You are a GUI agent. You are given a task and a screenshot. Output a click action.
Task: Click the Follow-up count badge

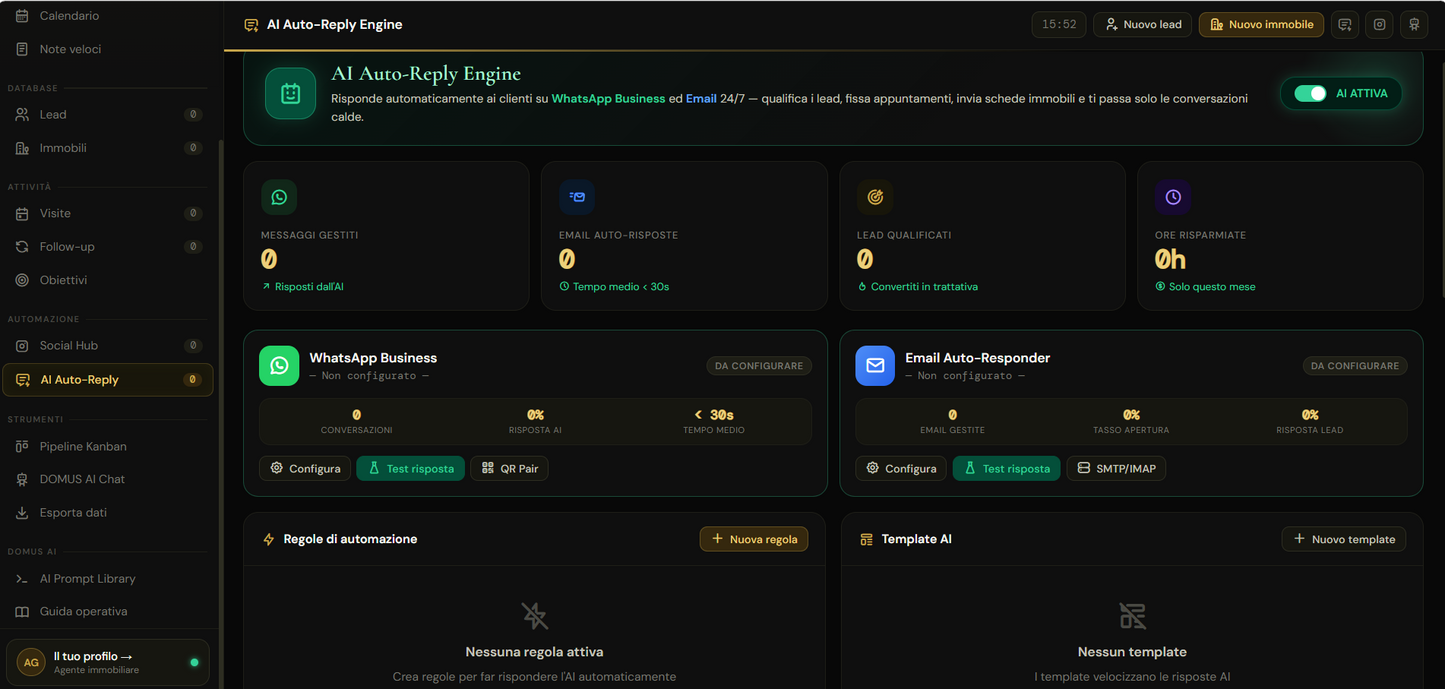click(193, 247)
